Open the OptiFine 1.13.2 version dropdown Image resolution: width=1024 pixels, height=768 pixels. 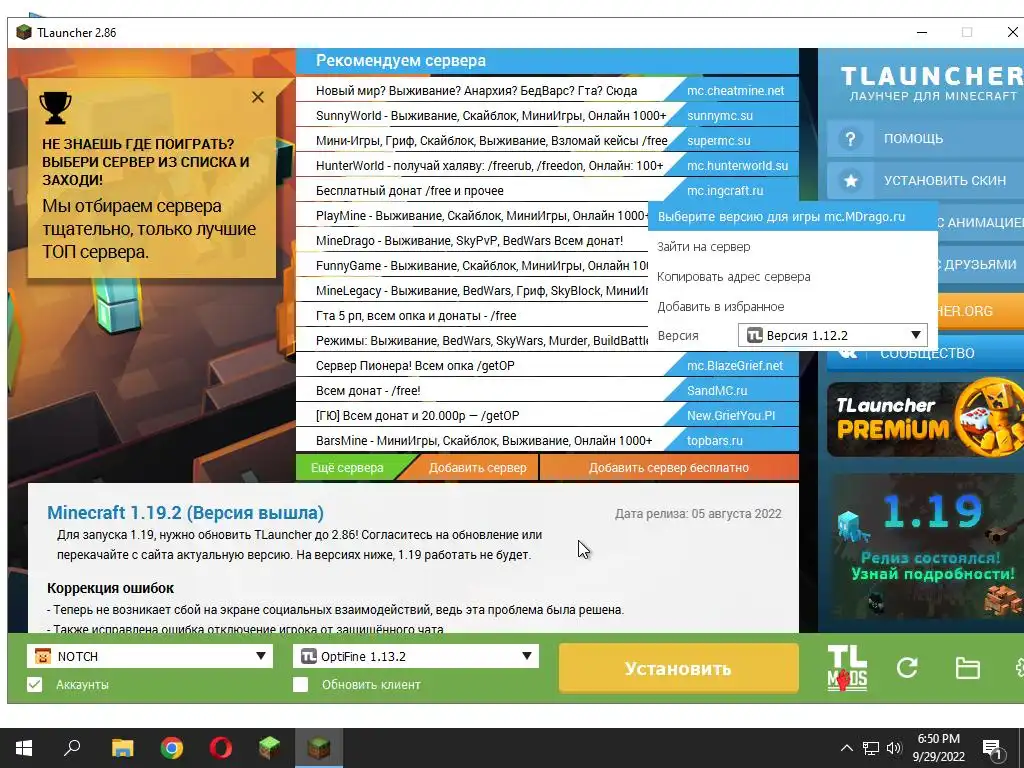(416, 656)
